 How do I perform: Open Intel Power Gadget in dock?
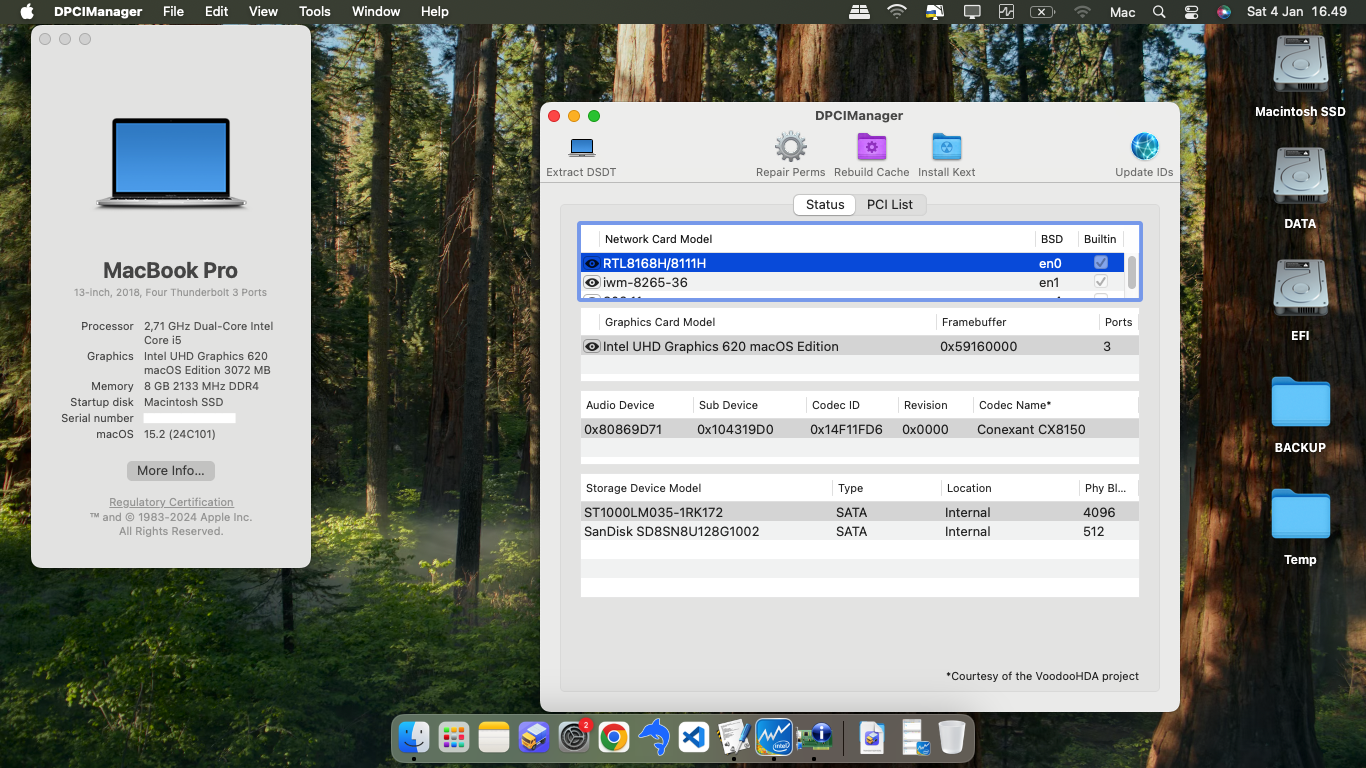pyautogui.click(x=774, y=738)
